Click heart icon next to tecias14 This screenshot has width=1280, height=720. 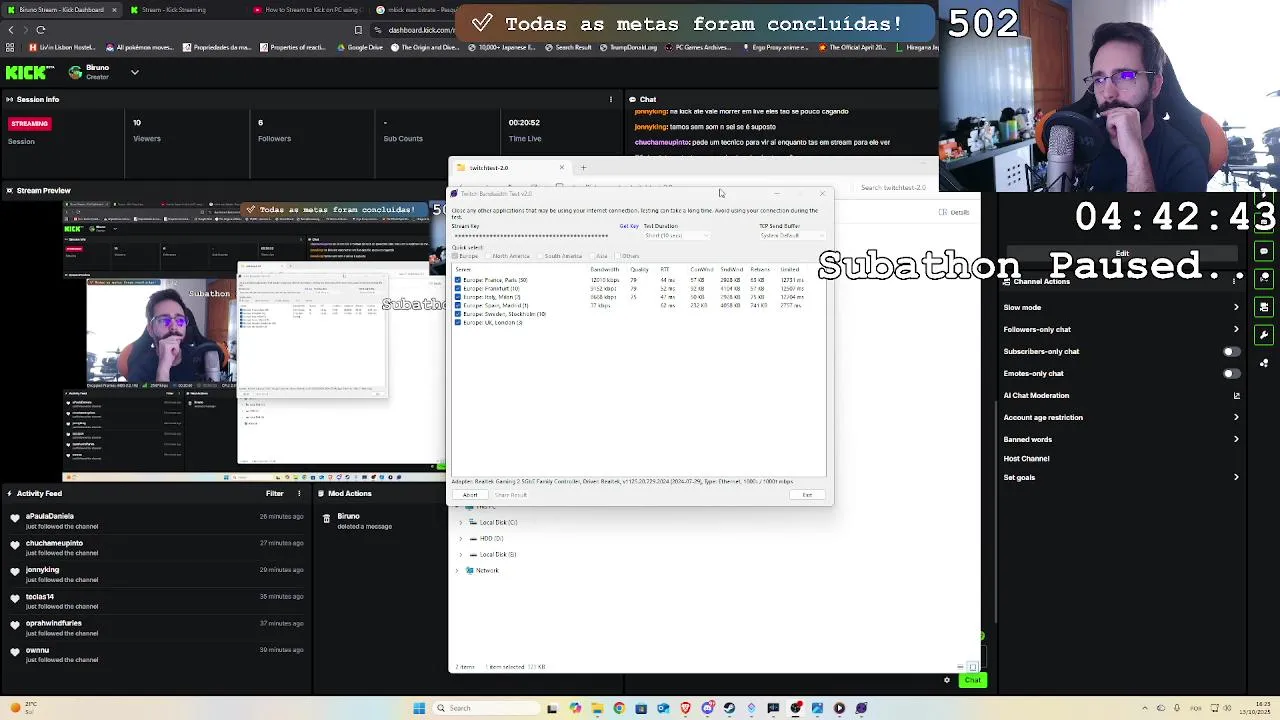[15, 599]
